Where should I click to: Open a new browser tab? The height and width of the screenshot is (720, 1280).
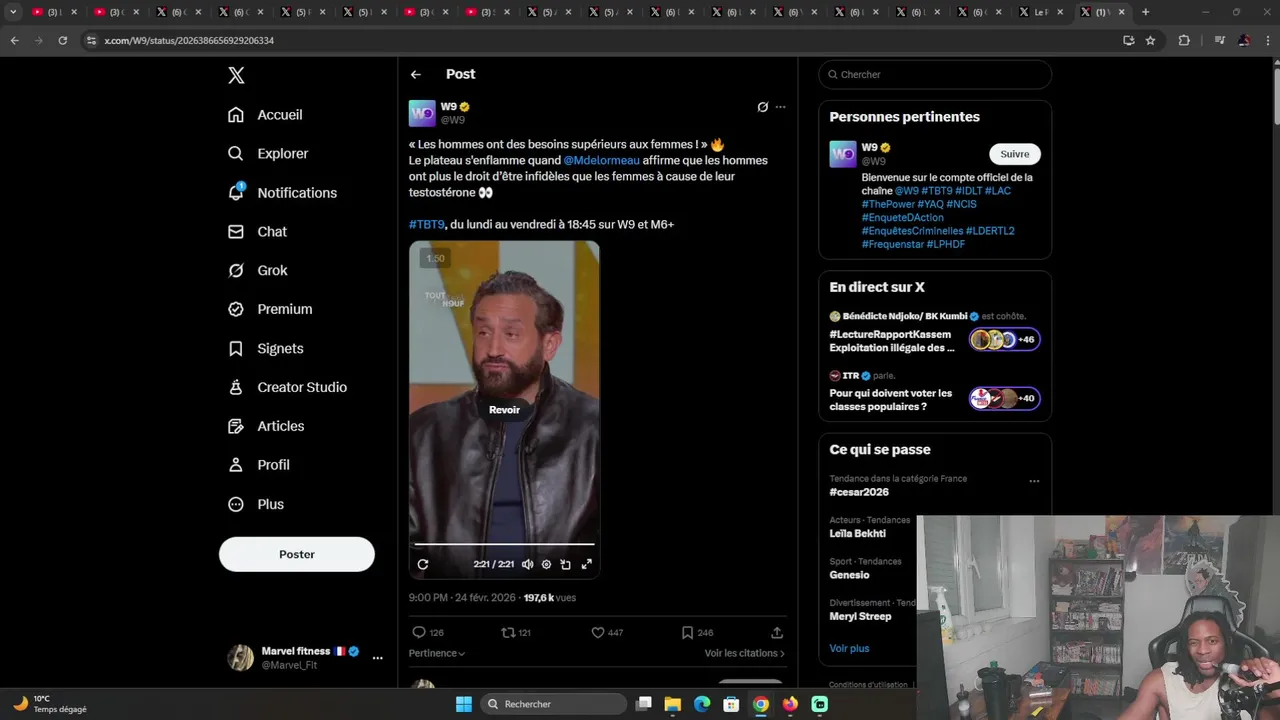1145,12
